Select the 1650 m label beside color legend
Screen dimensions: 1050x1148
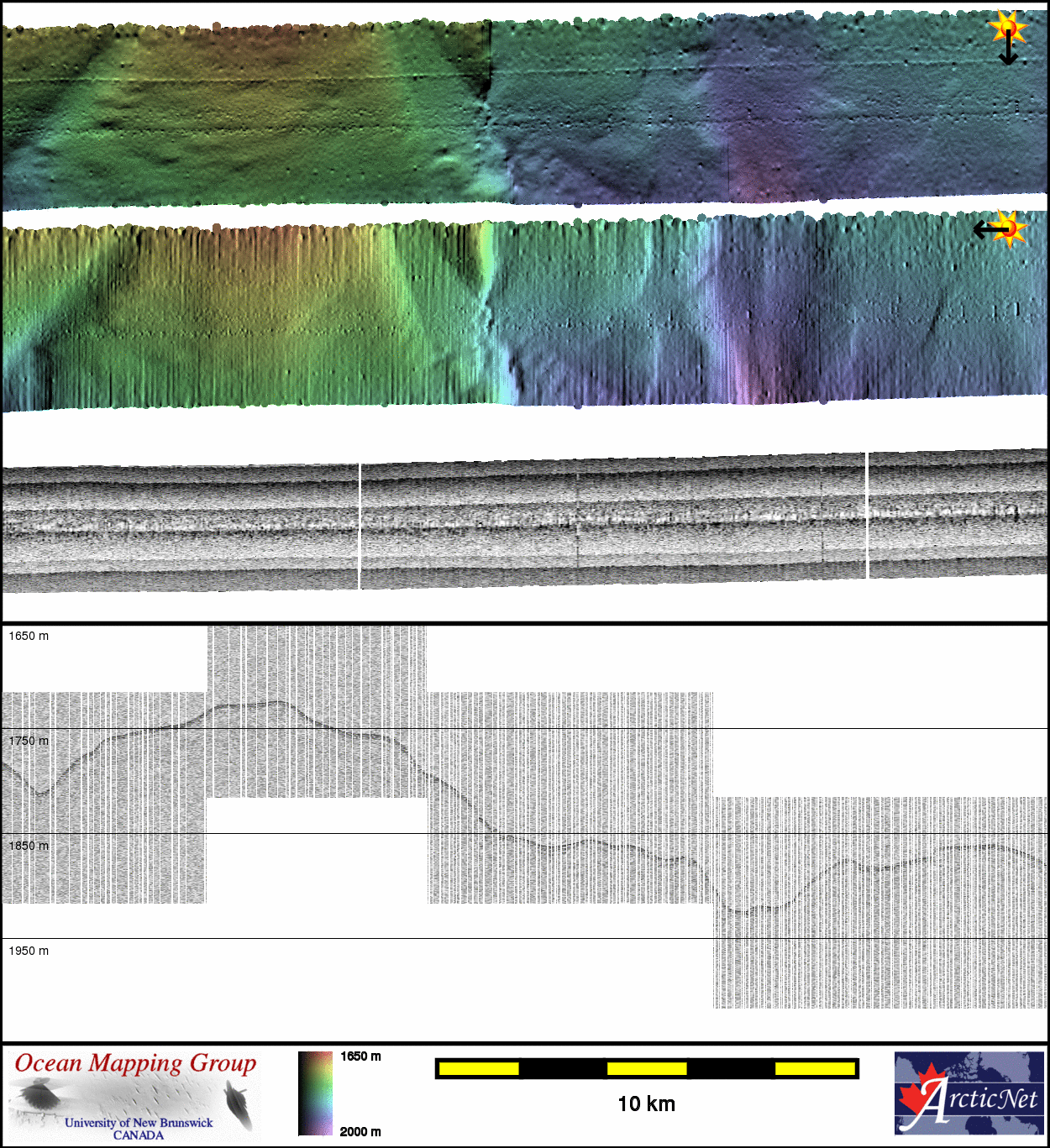point(360,1056)
